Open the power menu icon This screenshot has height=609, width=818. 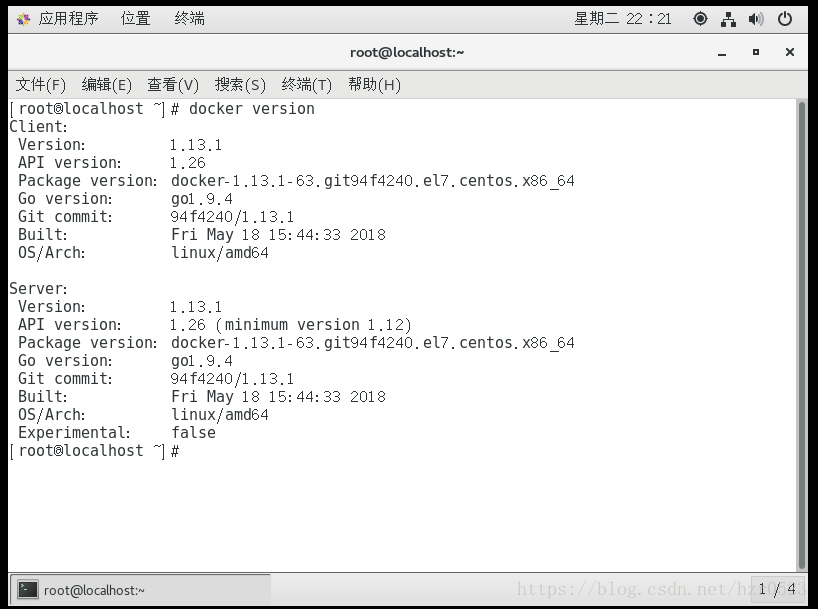pos(785,19)
